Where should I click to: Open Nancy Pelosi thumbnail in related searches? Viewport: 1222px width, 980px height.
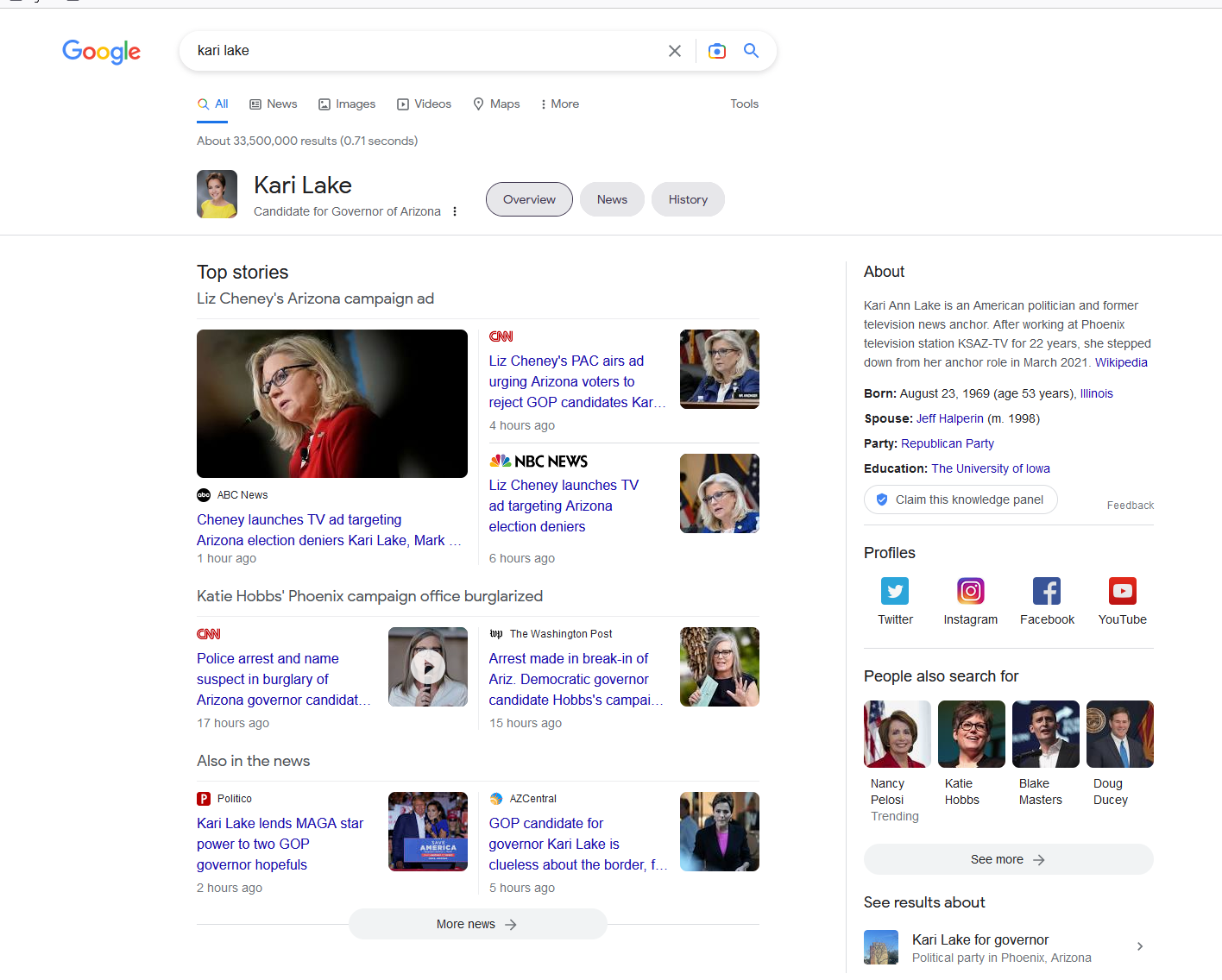[x=897, y=734]
